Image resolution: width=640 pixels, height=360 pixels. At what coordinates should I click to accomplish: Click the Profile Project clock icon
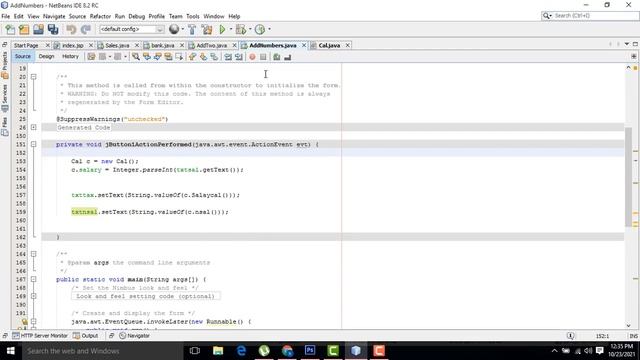point(260,29)
